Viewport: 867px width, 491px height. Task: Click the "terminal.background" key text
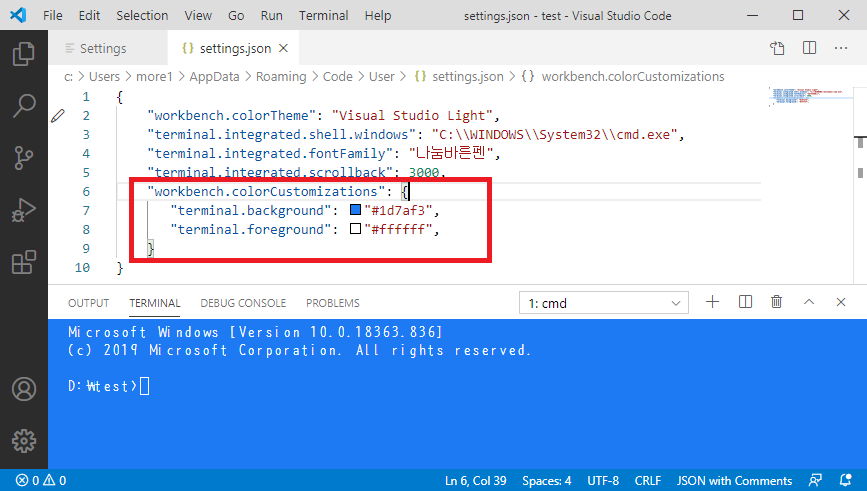point(251,210)
